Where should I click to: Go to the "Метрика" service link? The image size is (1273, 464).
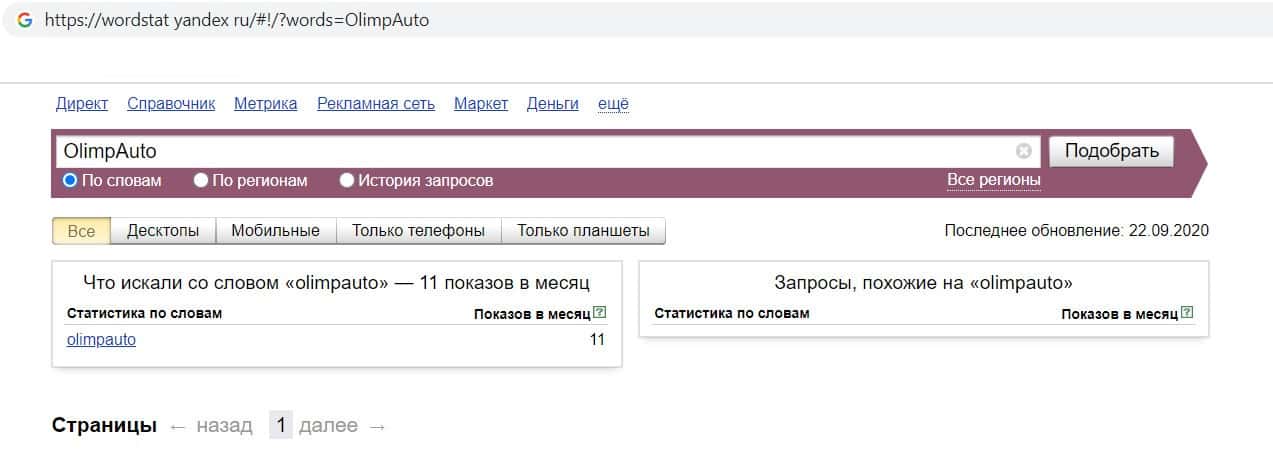coord(265,104)
